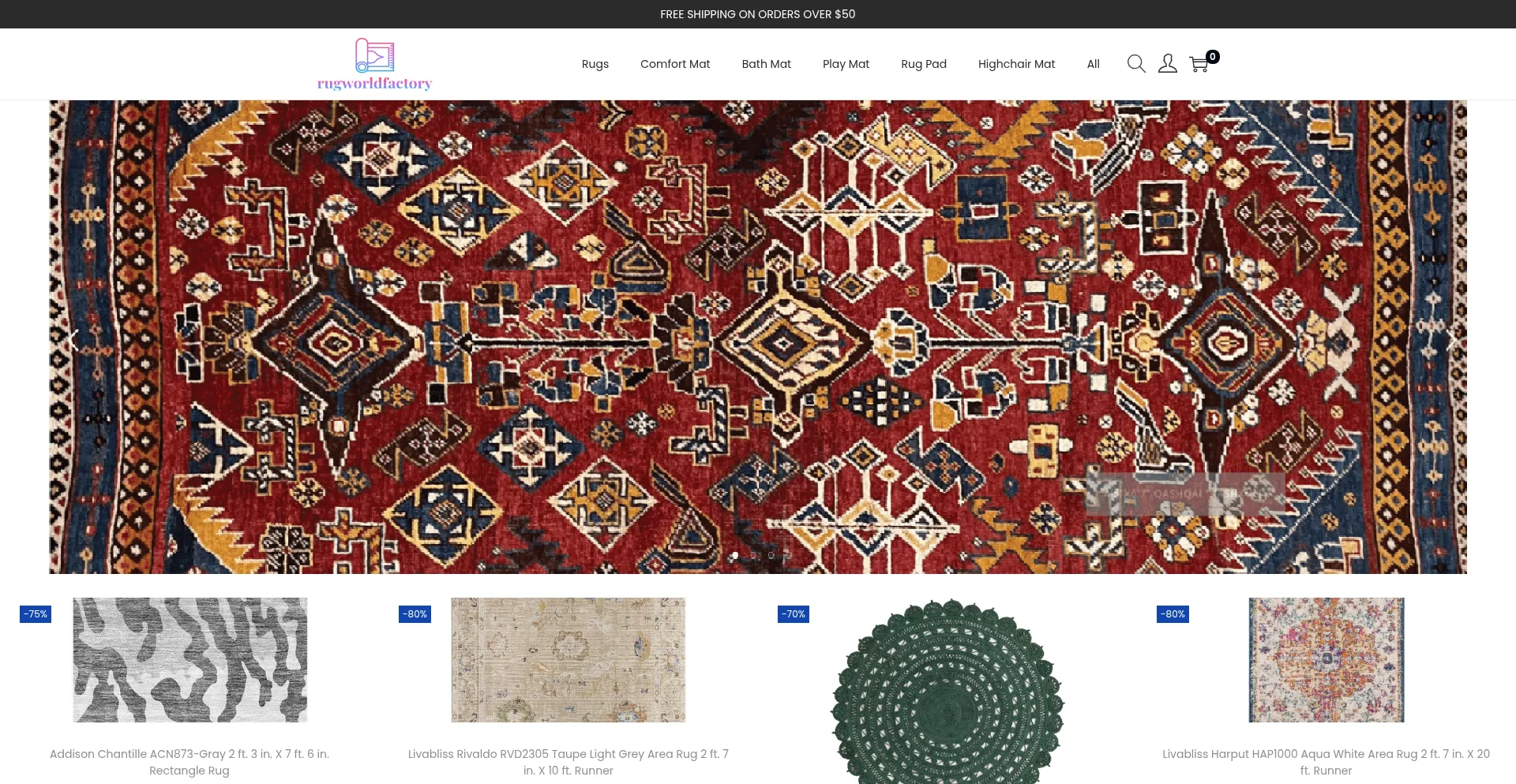Open the search magnifier icon
The image size is (1516, 784).
coord(1136,64)
